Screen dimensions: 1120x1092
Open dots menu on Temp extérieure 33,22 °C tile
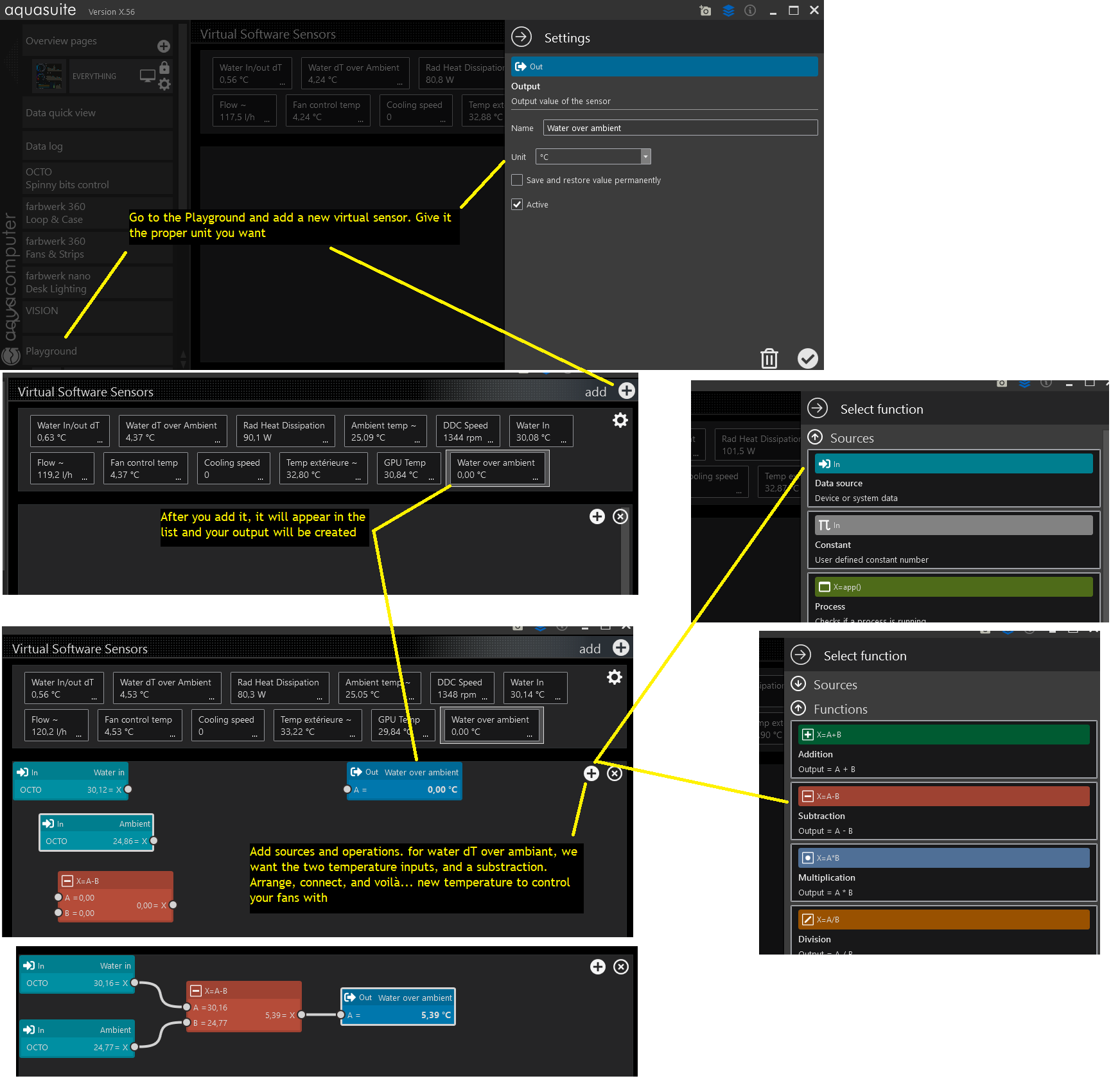(x=352, y=736)
